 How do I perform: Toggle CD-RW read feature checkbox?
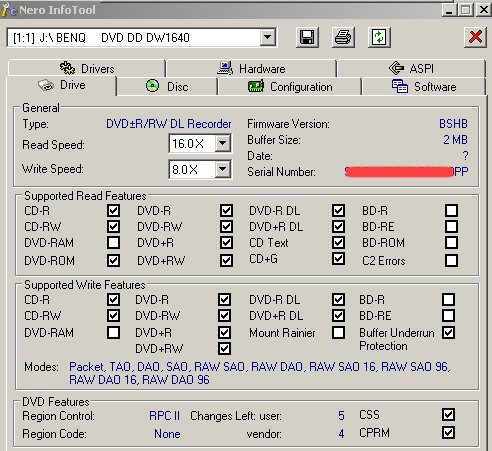pyautogui.click(x=113, y=226)
